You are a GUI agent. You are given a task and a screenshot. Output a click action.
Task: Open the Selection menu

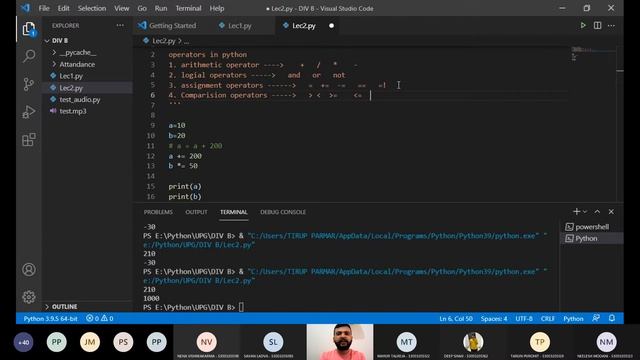click(92, 8)
